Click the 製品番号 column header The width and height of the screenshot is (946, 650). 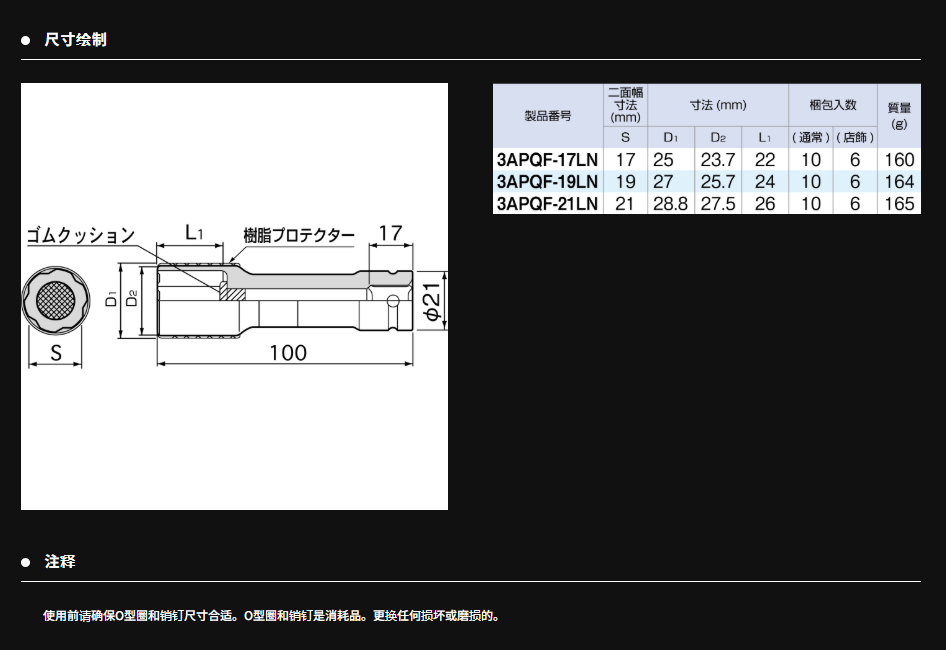pos(547,116)
